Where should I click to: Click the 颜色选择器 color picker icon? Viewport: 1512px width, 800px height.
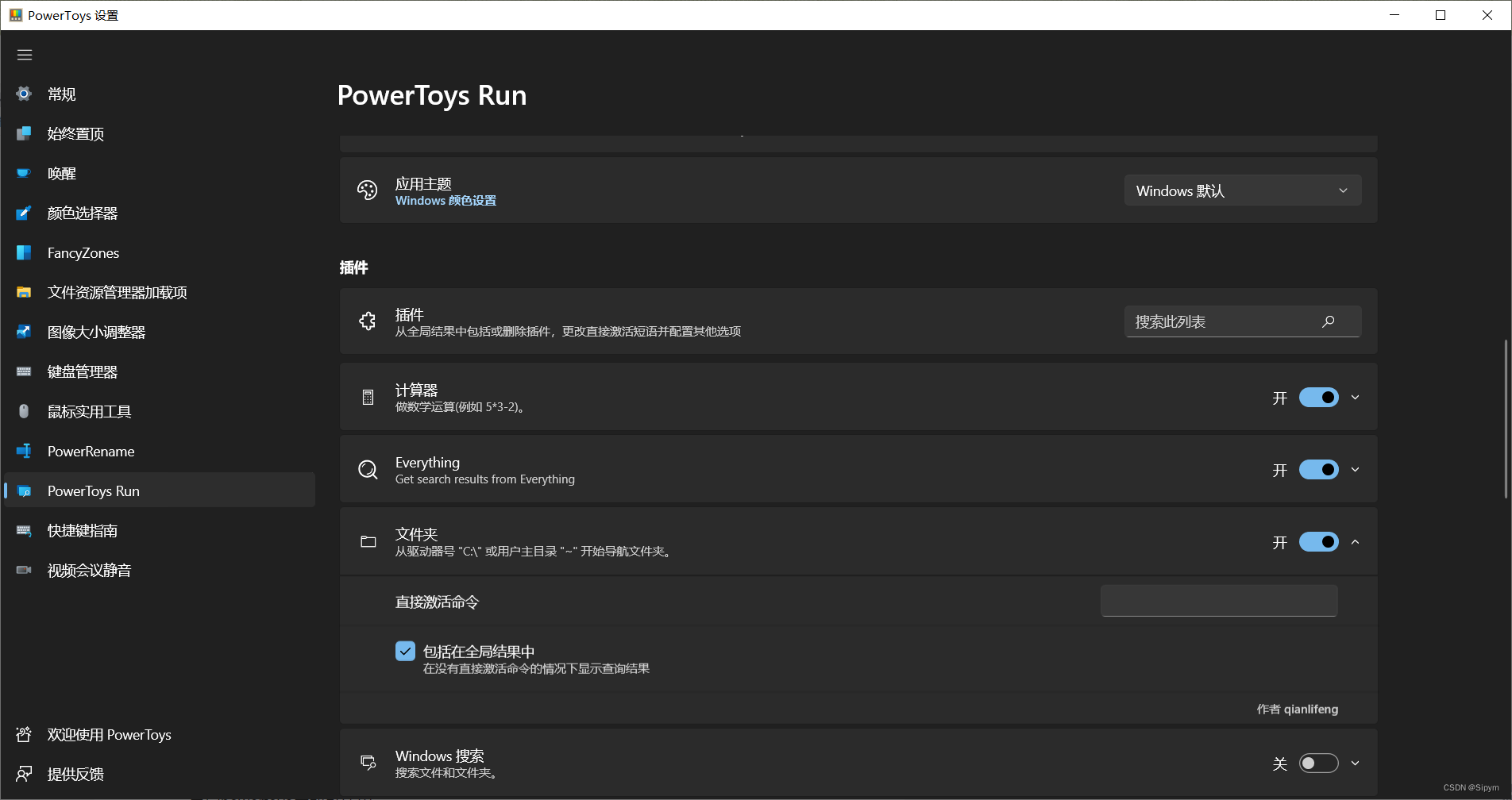(24, 213)
